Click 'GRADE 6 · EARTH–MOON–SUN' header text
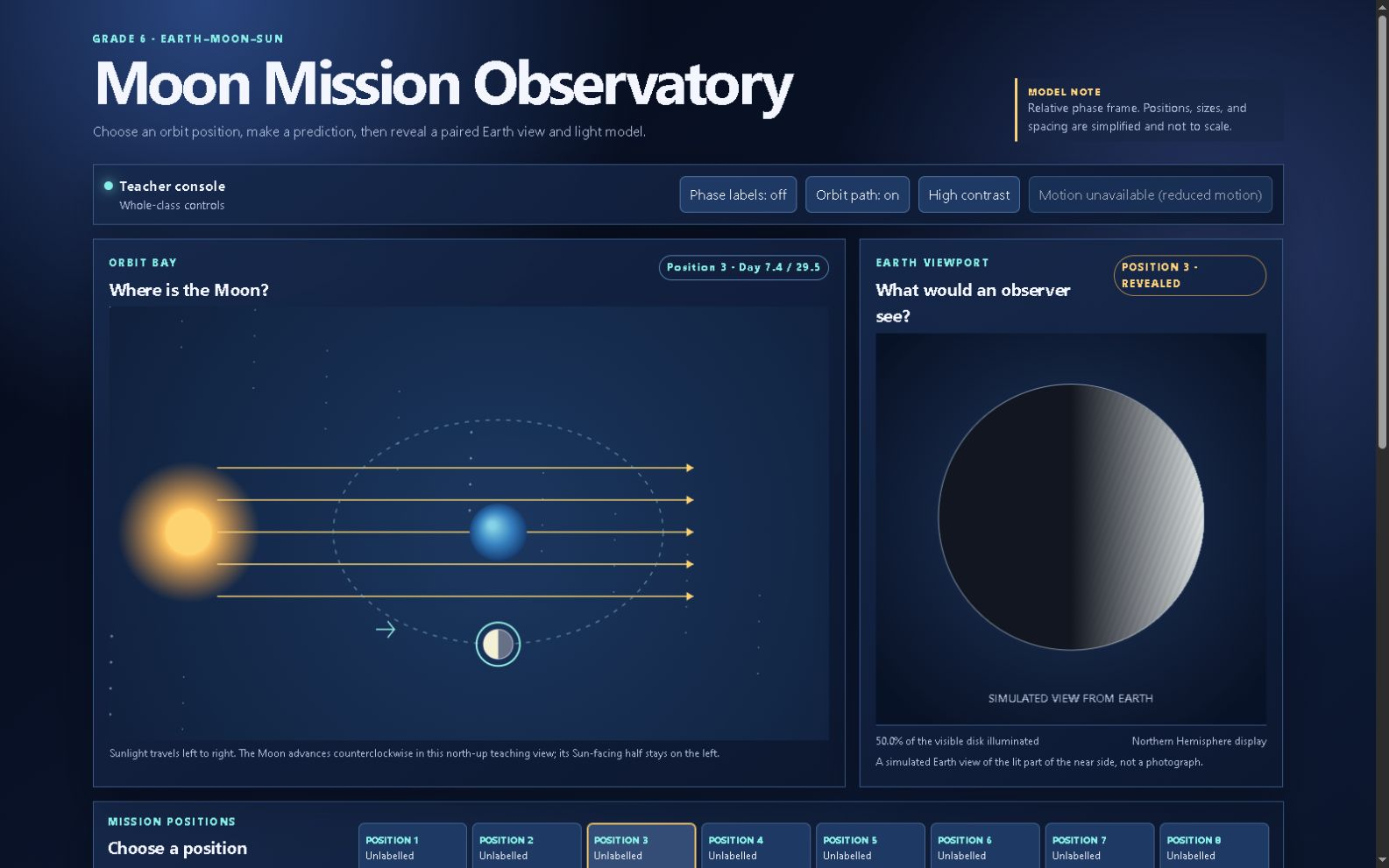 click(x=188, y=39)
